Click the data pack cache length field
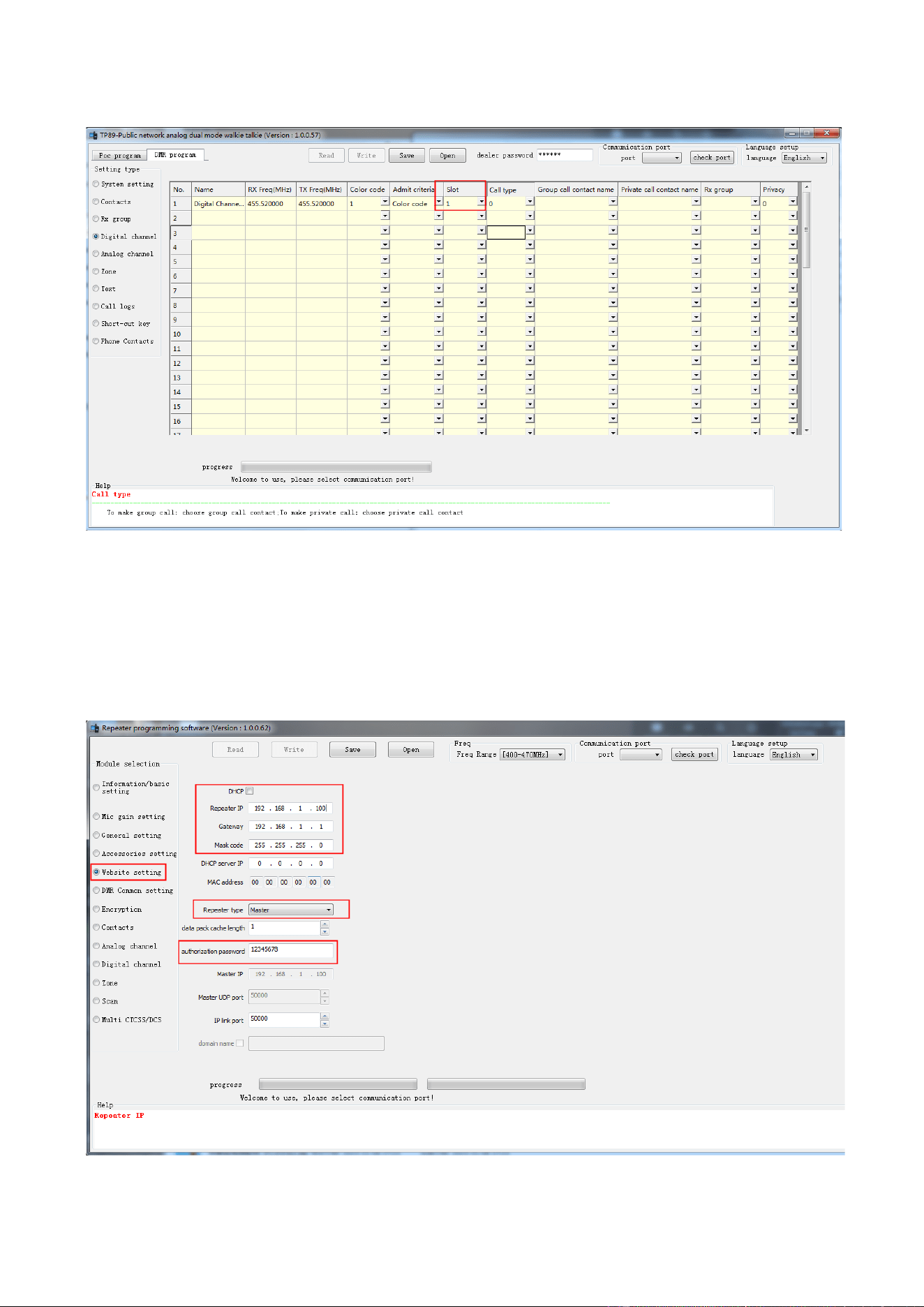924x1307 pixels. pos(284,927)
